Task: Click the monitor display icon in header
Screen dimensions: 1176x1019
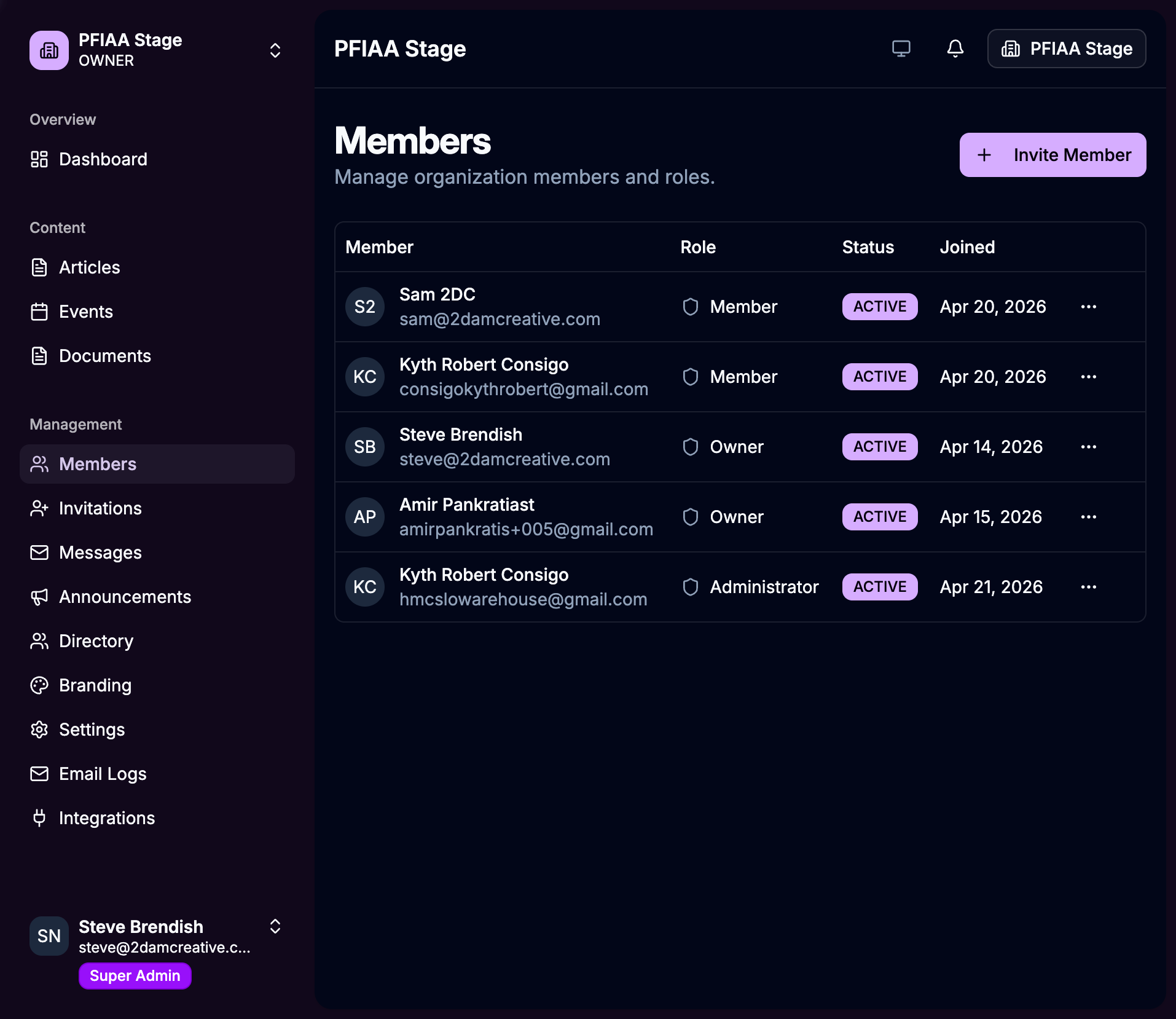Action: 901,49
